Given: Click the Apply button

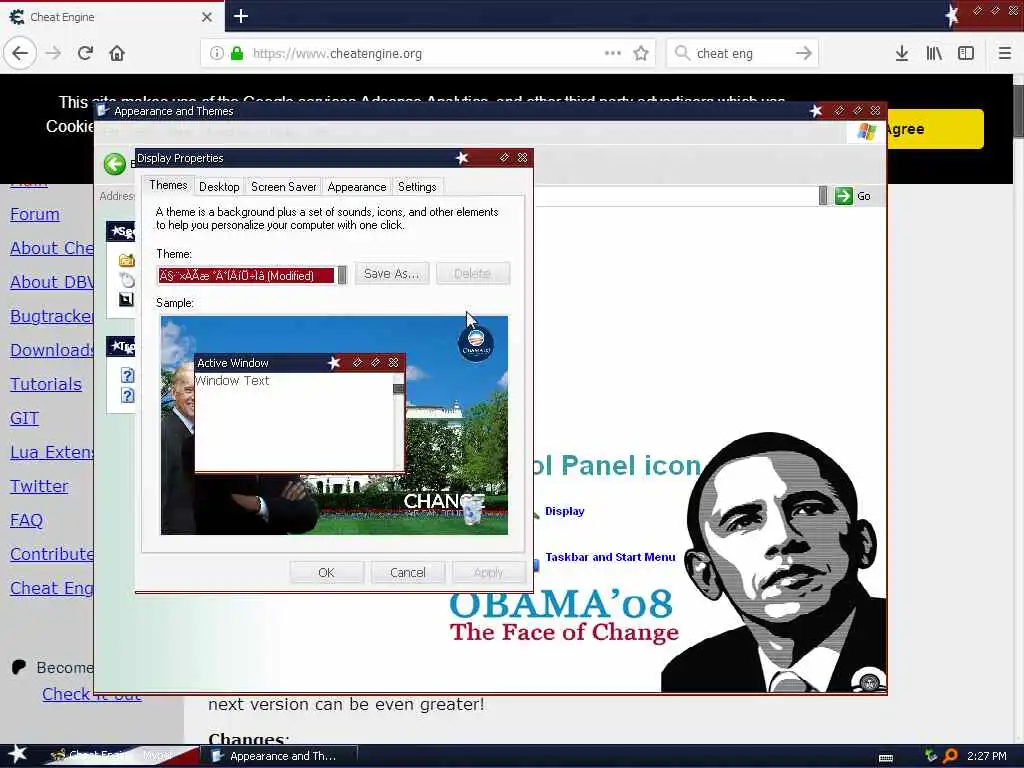Looking at the screenshot, I should coord(488,573).
